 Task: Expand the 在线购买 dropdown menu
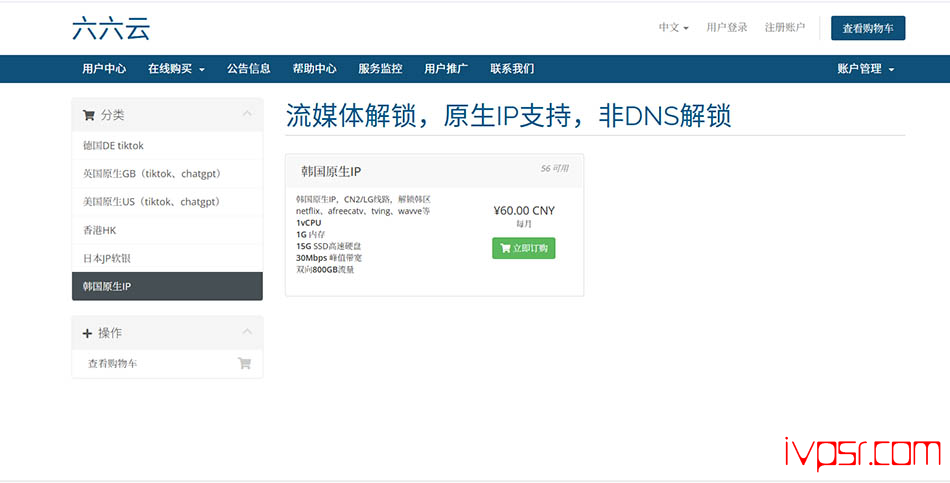[x=176, y=69]
